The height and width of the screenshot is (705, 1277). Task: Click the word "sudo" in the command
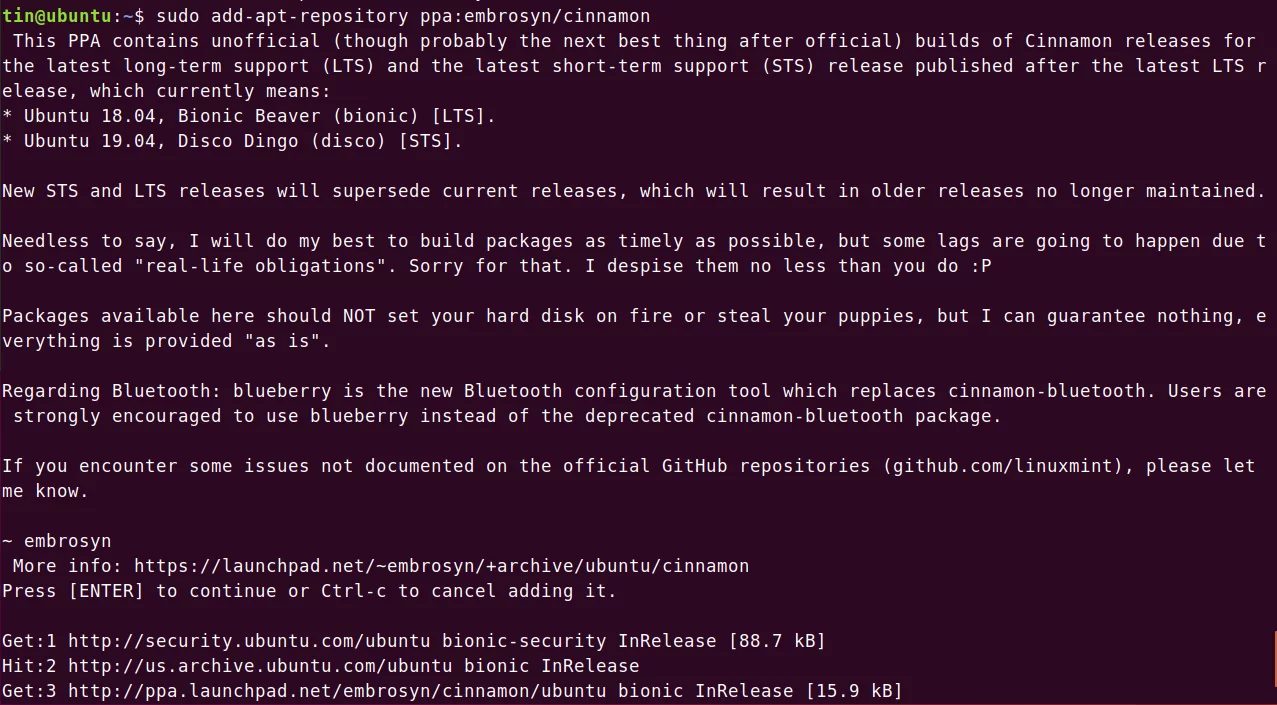178,16
